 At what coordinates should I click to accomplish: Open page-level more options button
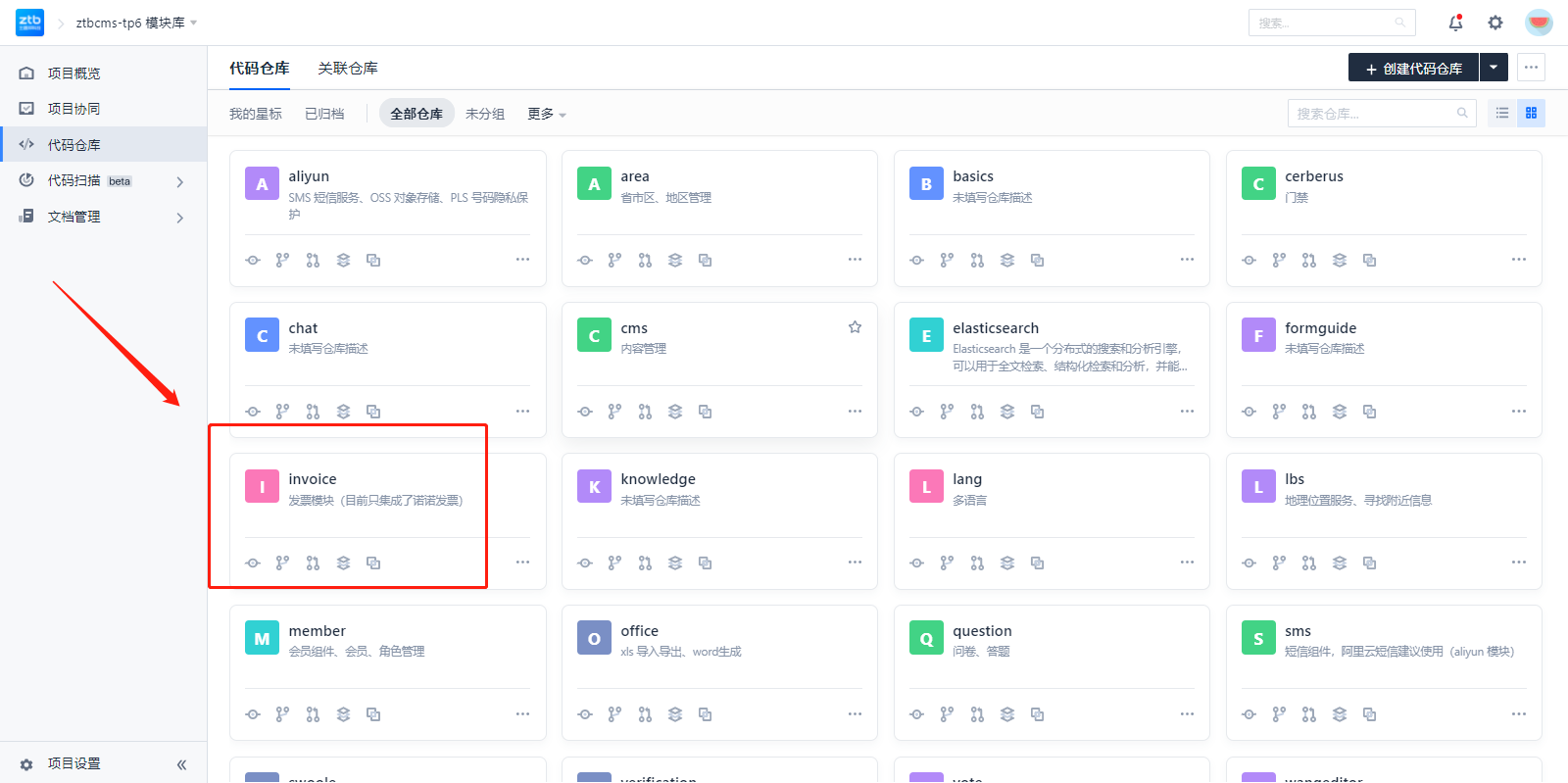pos(1532,68)
